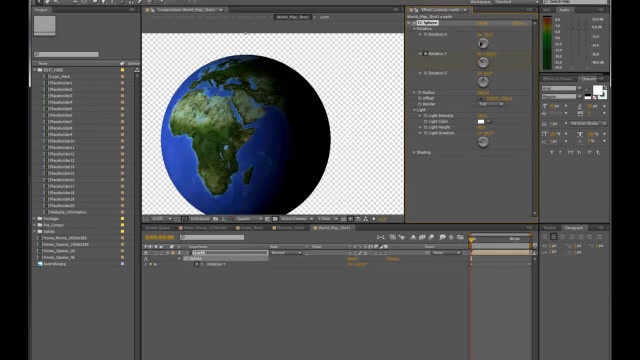Open the Paragraph panel tab

[574, 228]
